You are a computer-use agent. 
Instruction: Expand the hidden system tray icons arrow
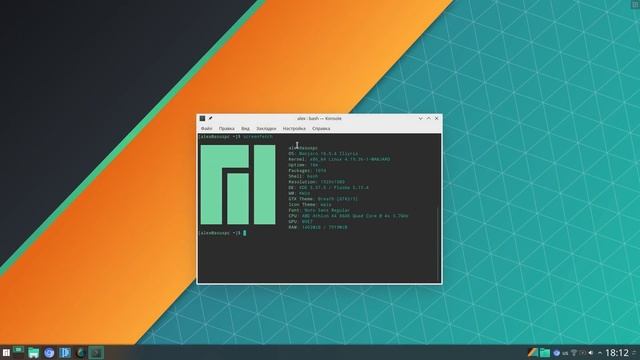[600, 353]
